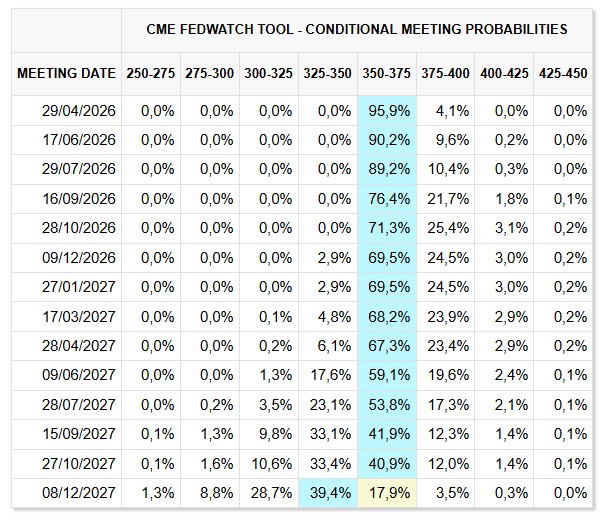Select the 375-400 column header
The width and height of the screenshot is (609, 523).
point(444,74)
